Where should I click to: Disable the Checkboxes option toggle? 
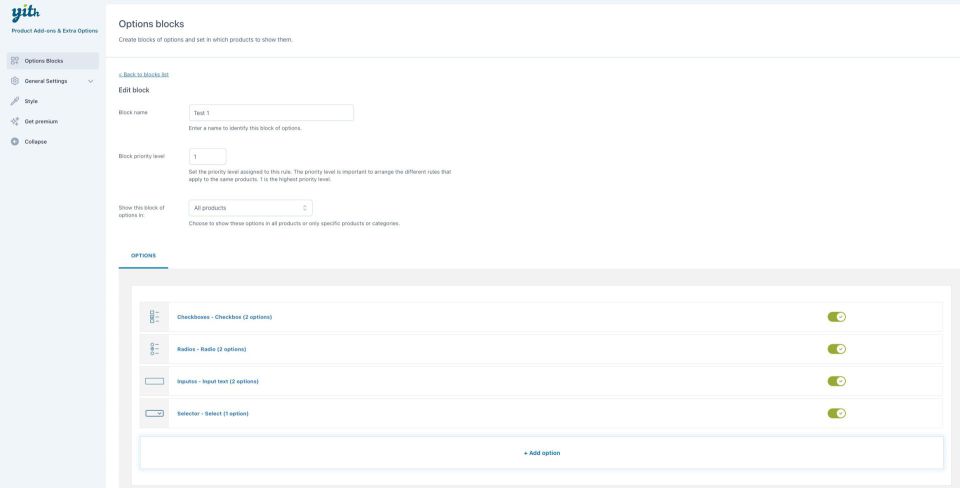[x=836, y=317]
